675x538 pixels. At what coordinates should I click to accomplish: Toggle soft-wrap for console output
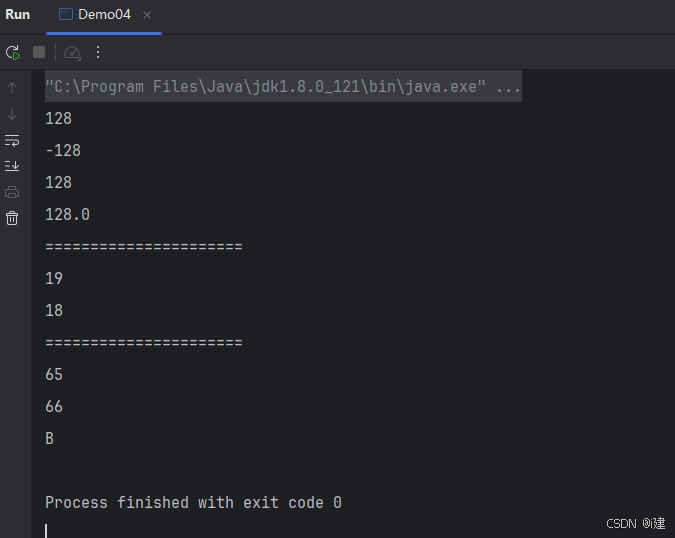(x=12, y=140)
